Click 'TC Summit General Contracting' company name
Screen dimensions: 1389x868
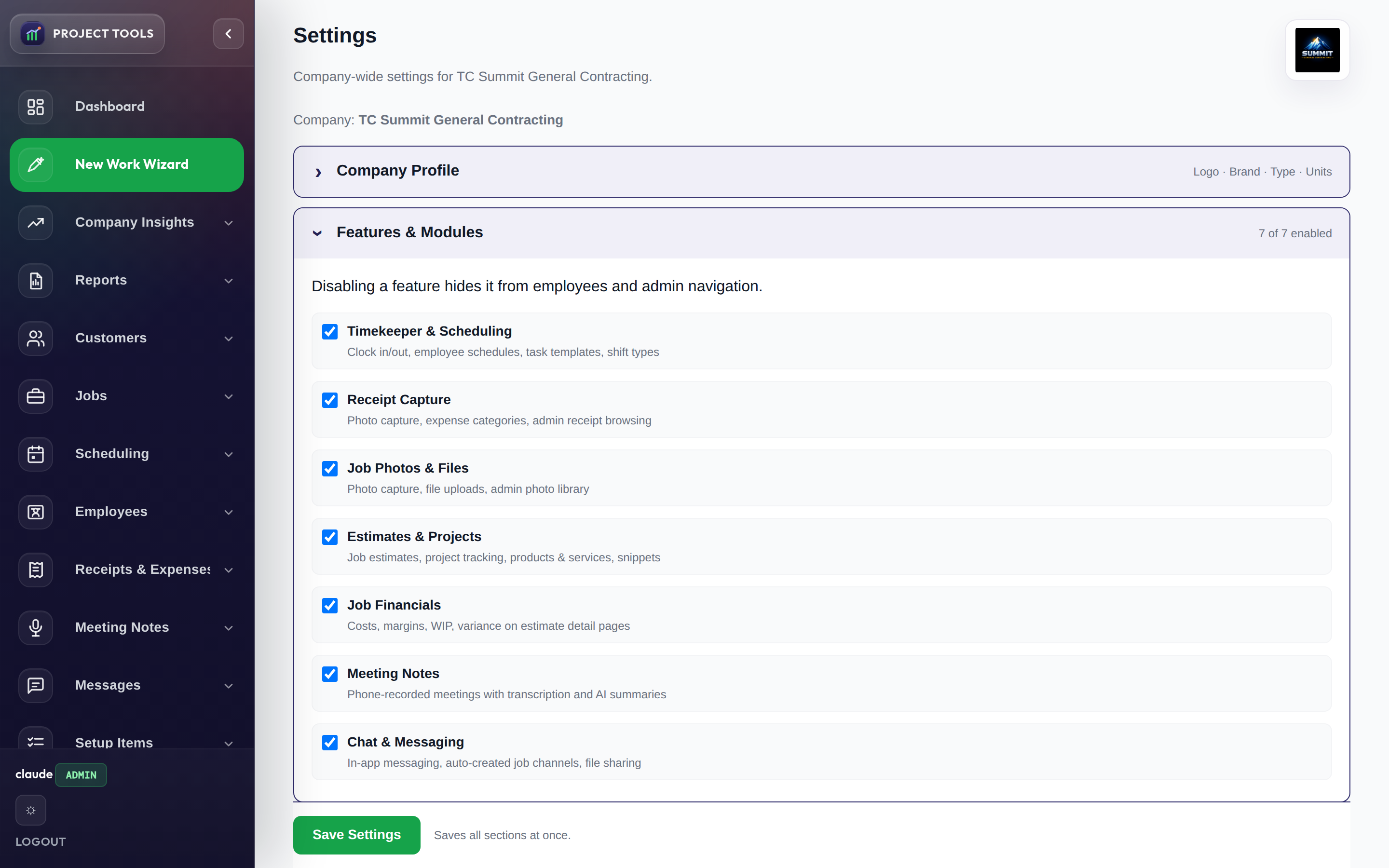coord(461,120)
